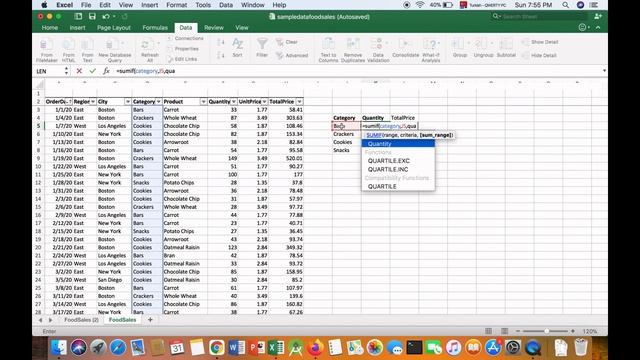640x360 pixels.
Task: Click Remove Duplicates icon
Action: 353,44
